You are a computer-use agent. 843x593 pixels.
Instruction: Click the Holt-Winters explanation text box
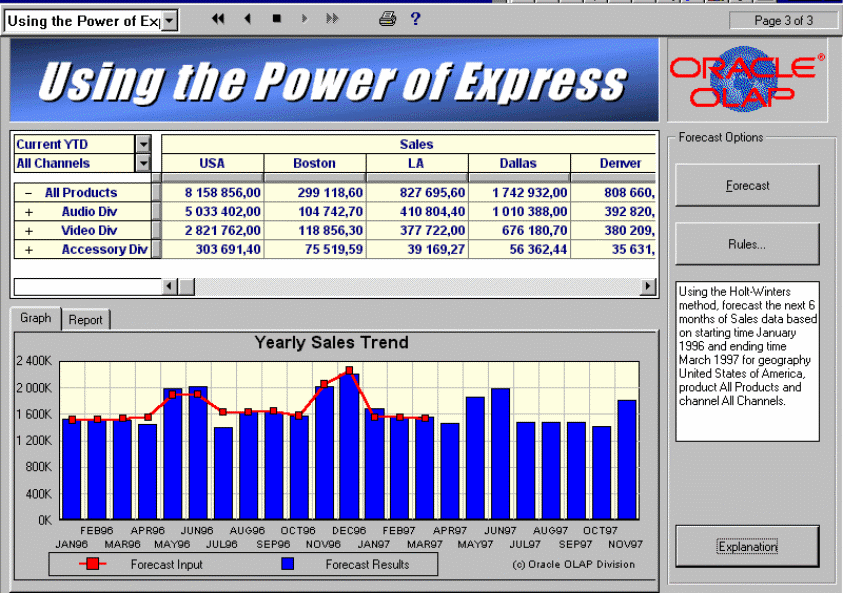pyautogui.click(x=747, y=361)
